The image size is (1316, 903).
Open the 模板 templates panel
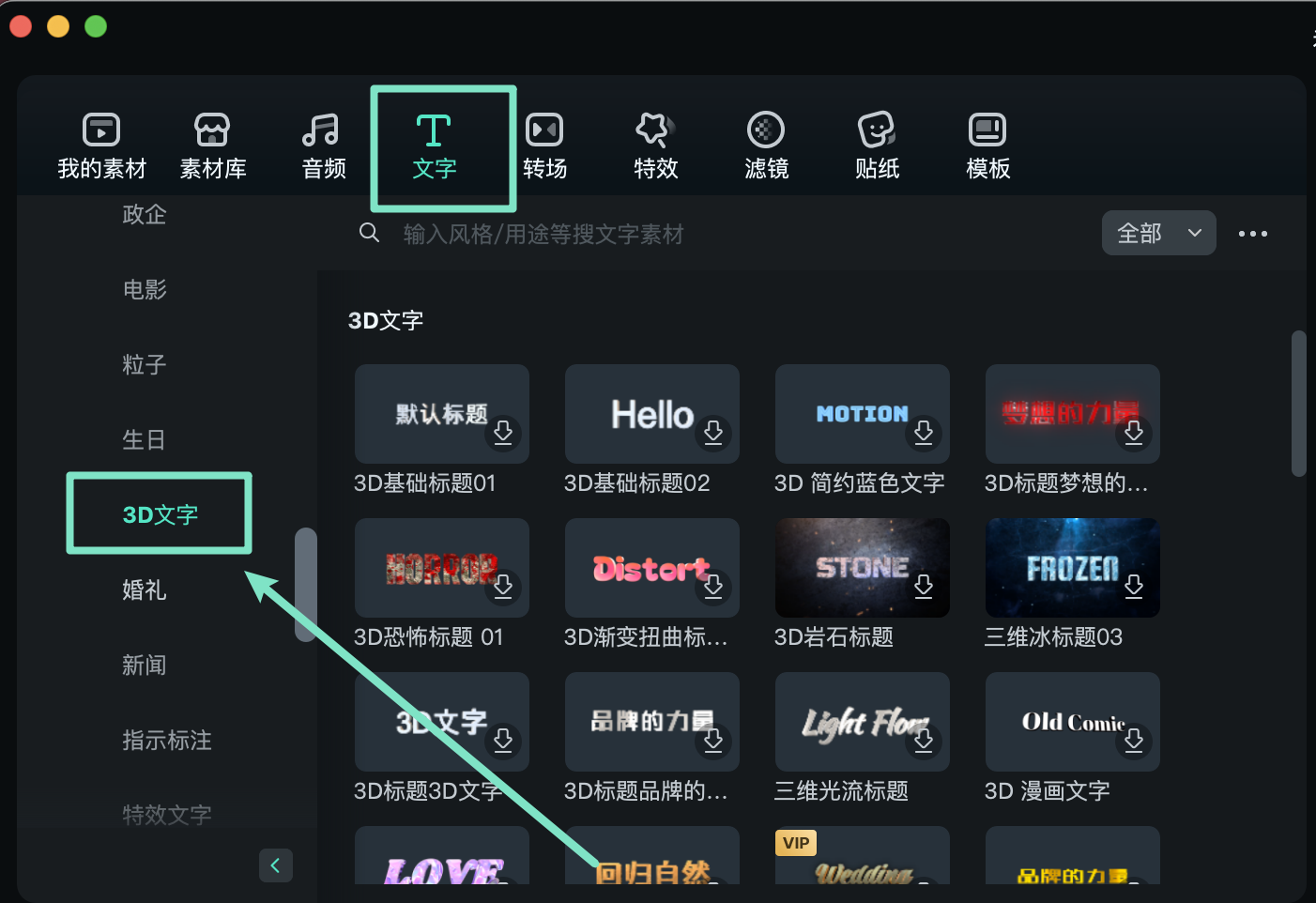coord(987,145)
